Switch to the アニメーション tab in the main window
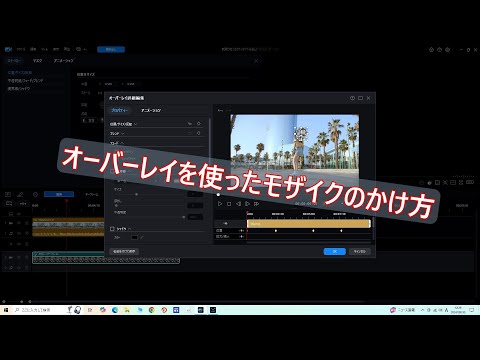Image resolution: width=480 pixels, height=360 pixels. [63, 61]
